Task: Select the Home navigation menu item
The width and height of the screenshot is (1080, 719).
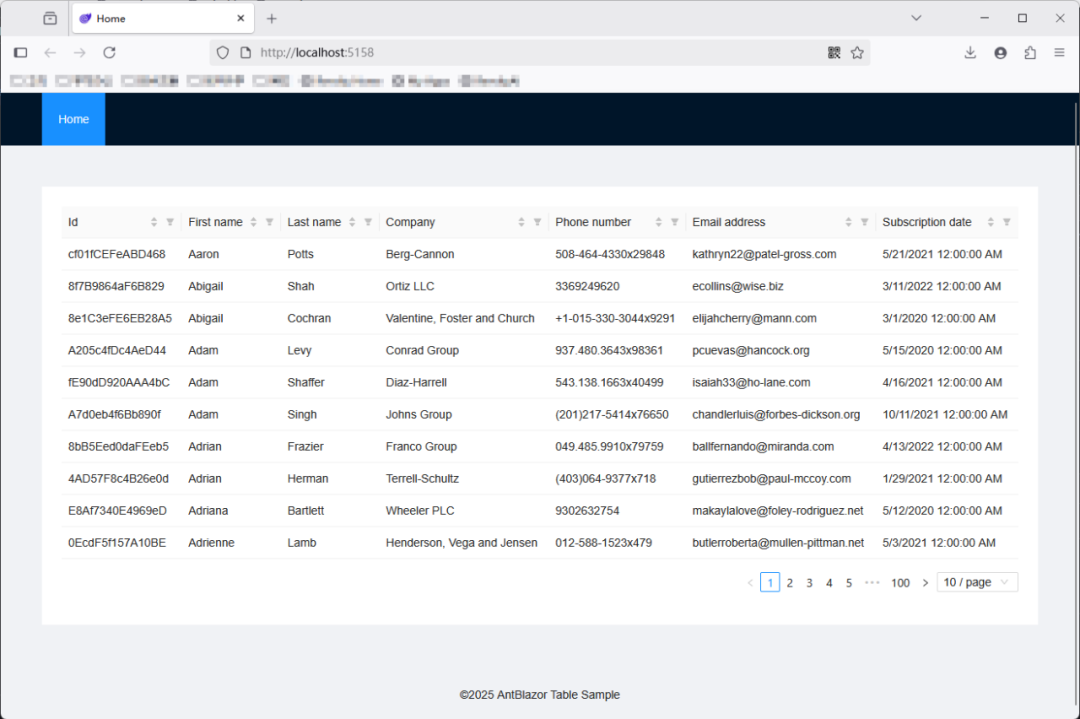Action: 73,119
